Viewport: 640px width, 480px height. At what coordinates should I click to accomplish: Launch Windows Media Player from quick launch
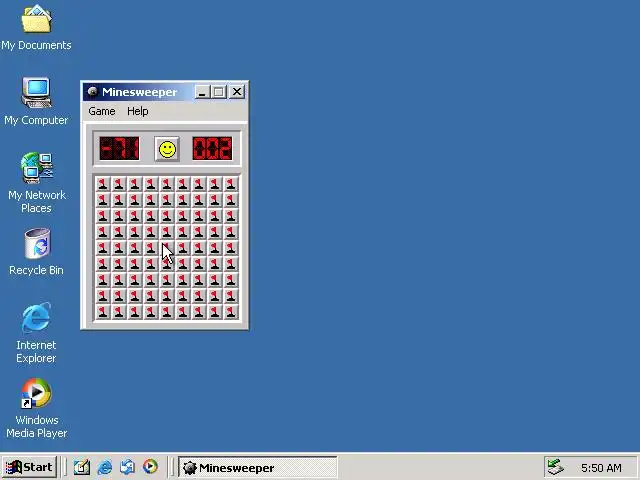(150, 467)
